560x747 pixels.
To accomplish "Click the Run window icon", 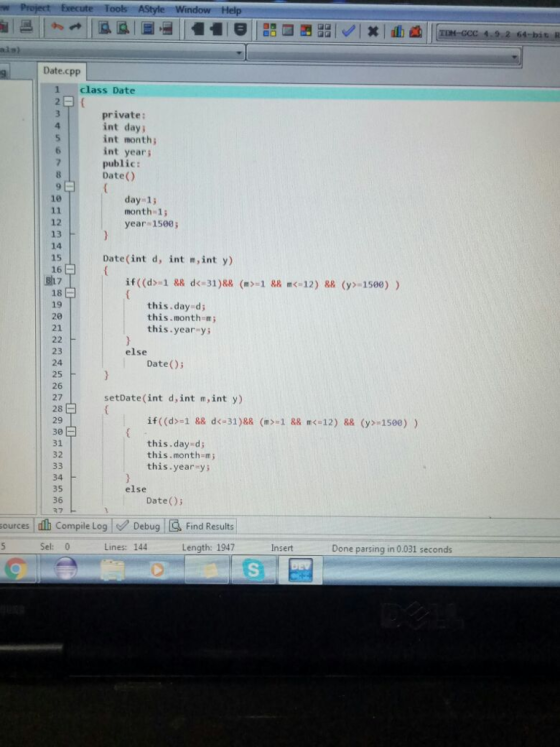I will (287, 31).
